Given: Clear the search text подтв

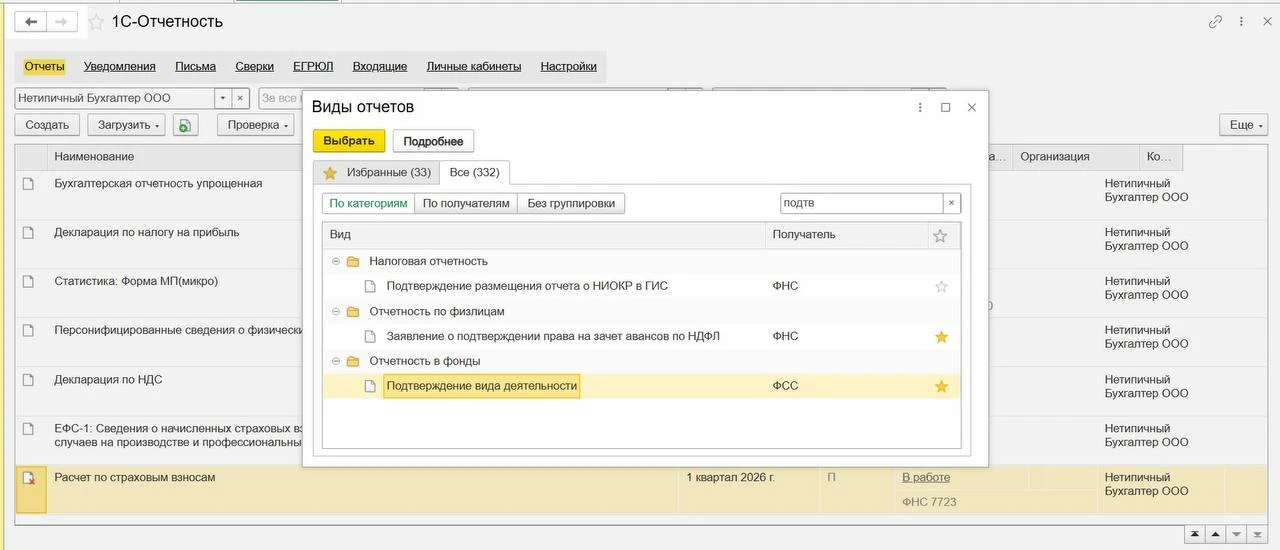Looking at the screenshot, I should 952,203.
